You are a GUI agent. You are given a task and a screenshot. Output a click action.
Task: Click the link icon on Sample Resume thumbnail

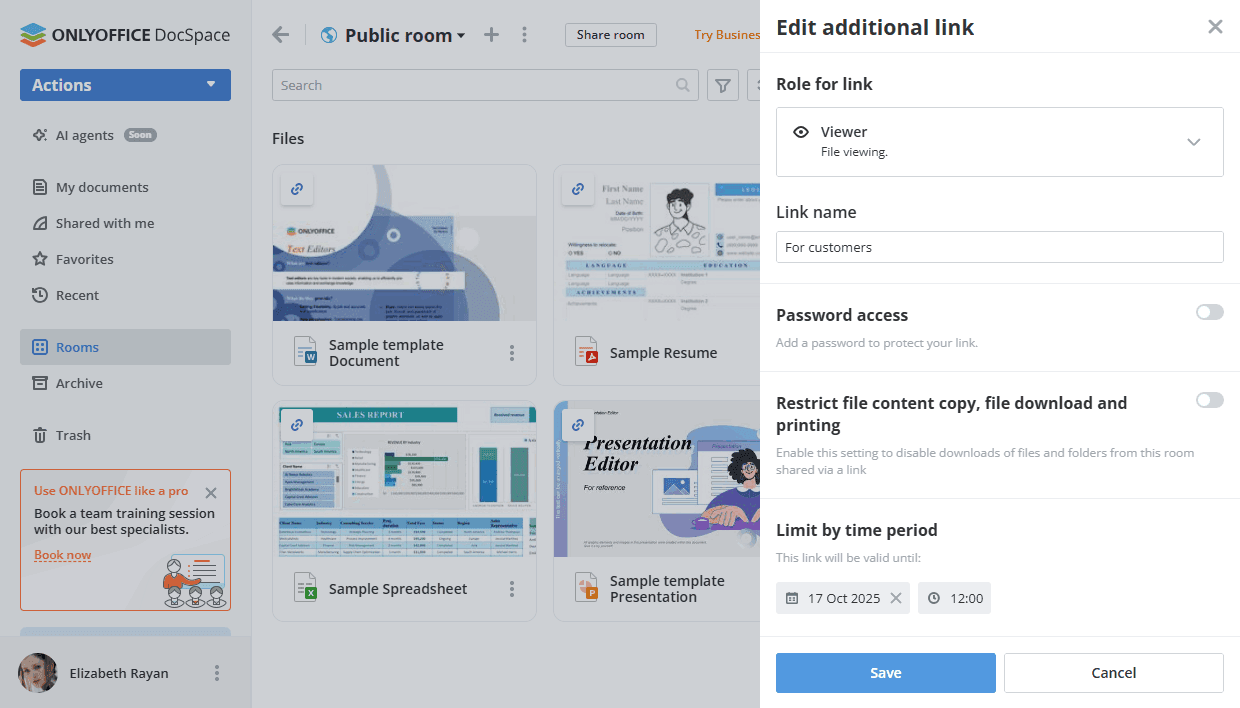tap(577, 188)
